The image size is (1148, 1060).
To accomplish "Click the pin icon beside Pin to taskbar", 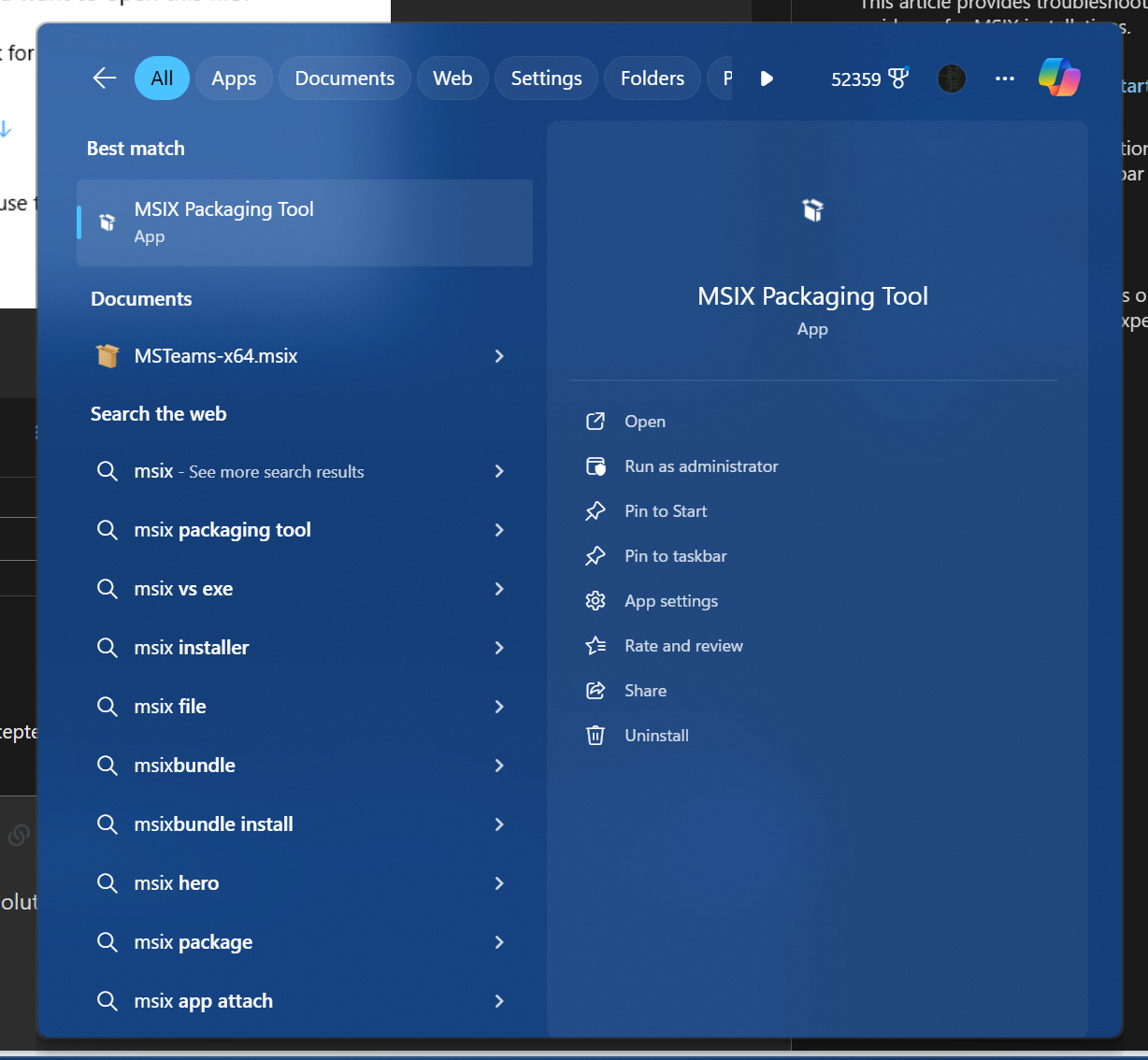I will (596, 556).
